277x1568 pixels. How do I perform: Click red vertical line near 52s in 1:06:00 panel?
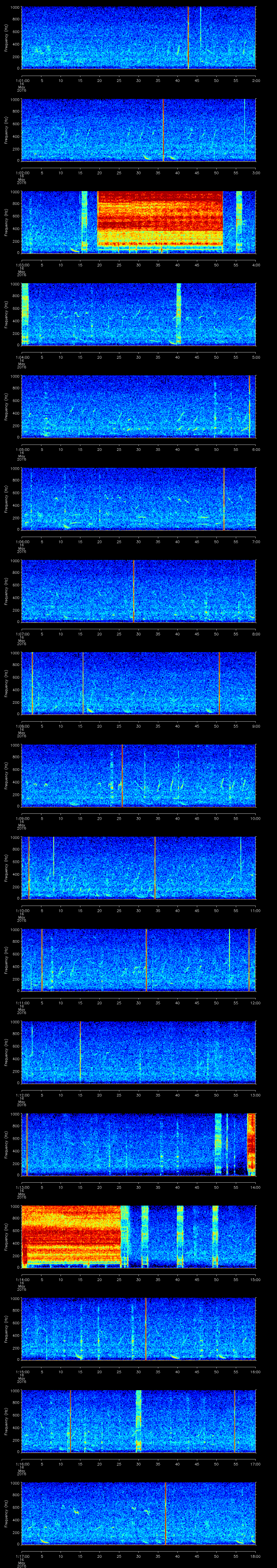(224, 499)
